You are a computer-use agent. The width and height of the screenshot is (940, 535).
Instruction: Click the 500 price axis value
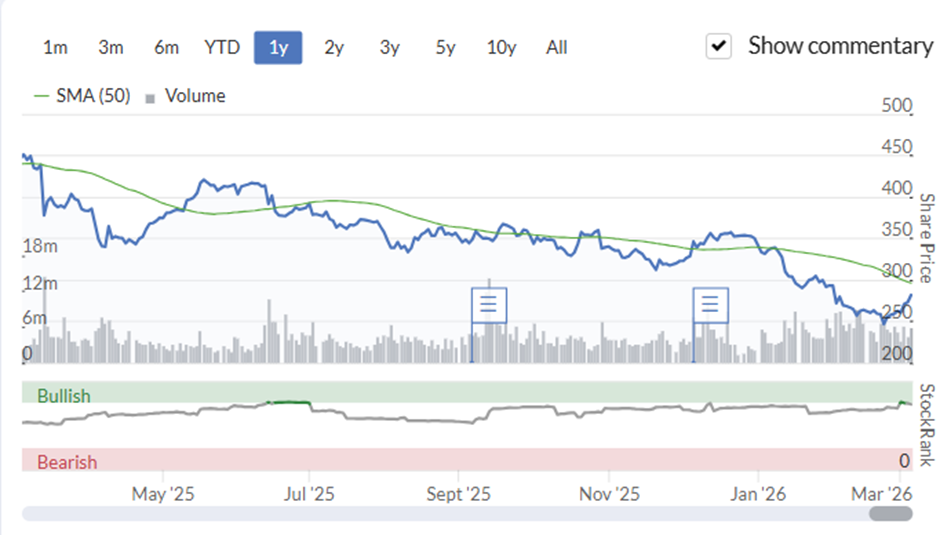pyautogui.click(x=897, y=105)
